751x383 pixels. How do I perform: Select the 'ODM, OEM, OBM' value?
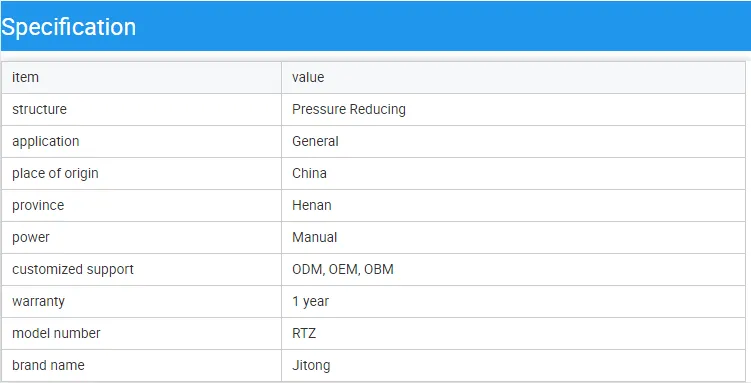pos(343,270)
